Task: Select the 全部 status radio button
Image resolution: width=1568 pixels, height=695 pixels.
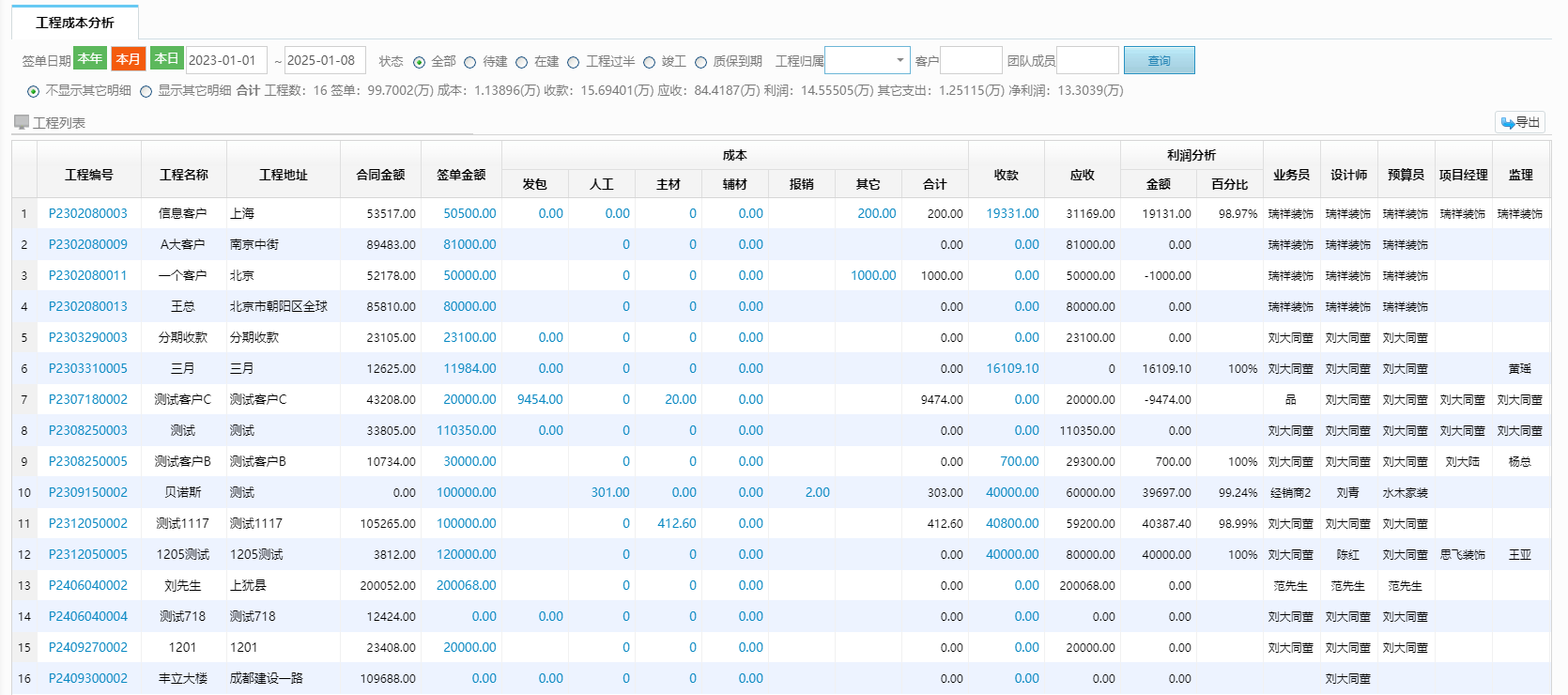Action: click(x=419, y=62)
